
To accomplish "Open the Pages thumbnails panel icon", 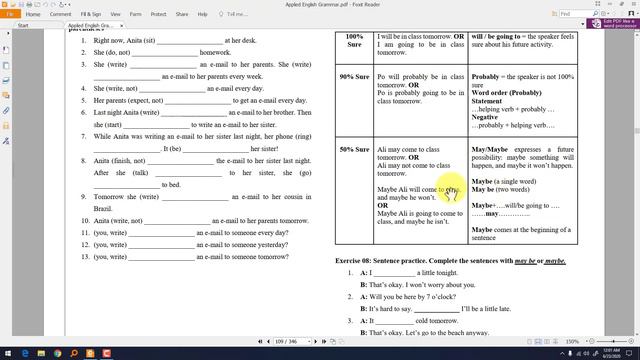I will click(x=6, y=65).
